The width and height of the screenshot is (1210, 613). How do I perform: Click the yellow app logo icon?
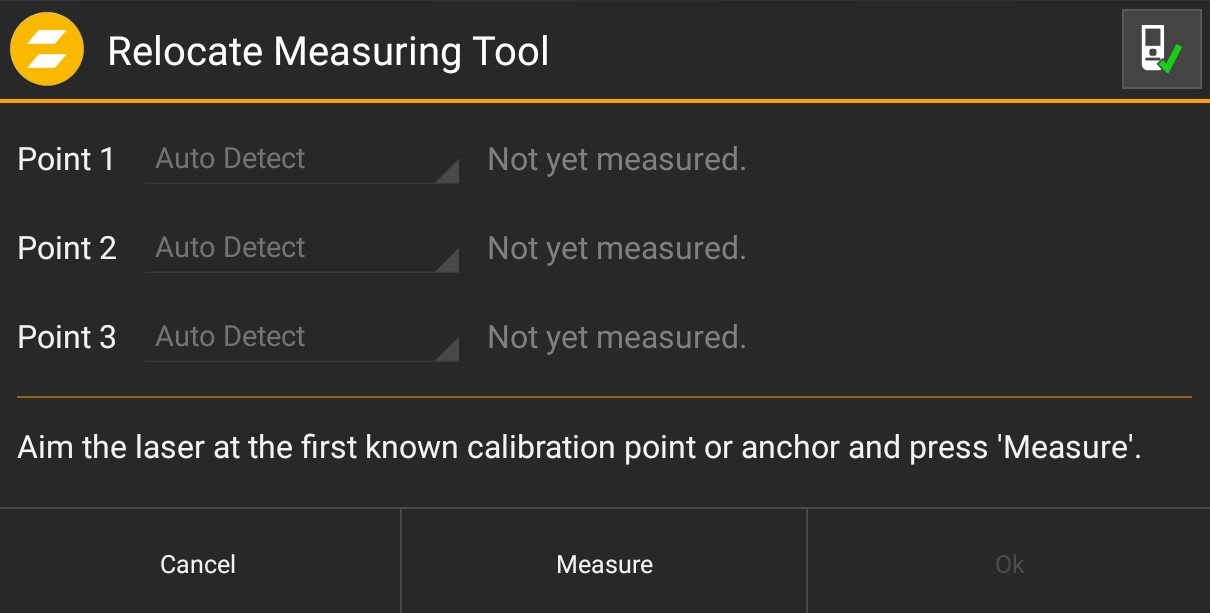pos(46,50)
